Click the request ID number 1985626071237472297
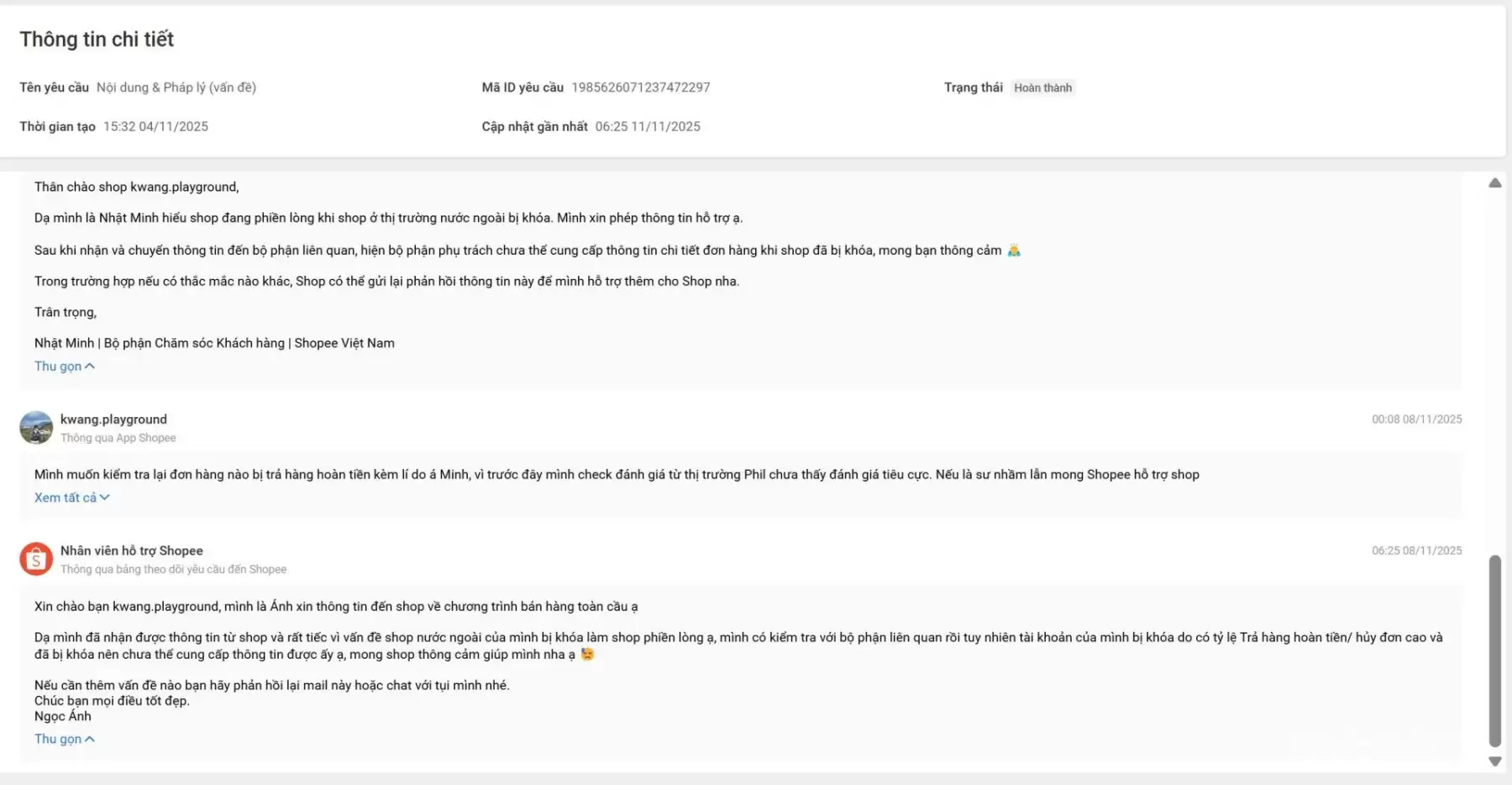 click(x=640, y=87)
